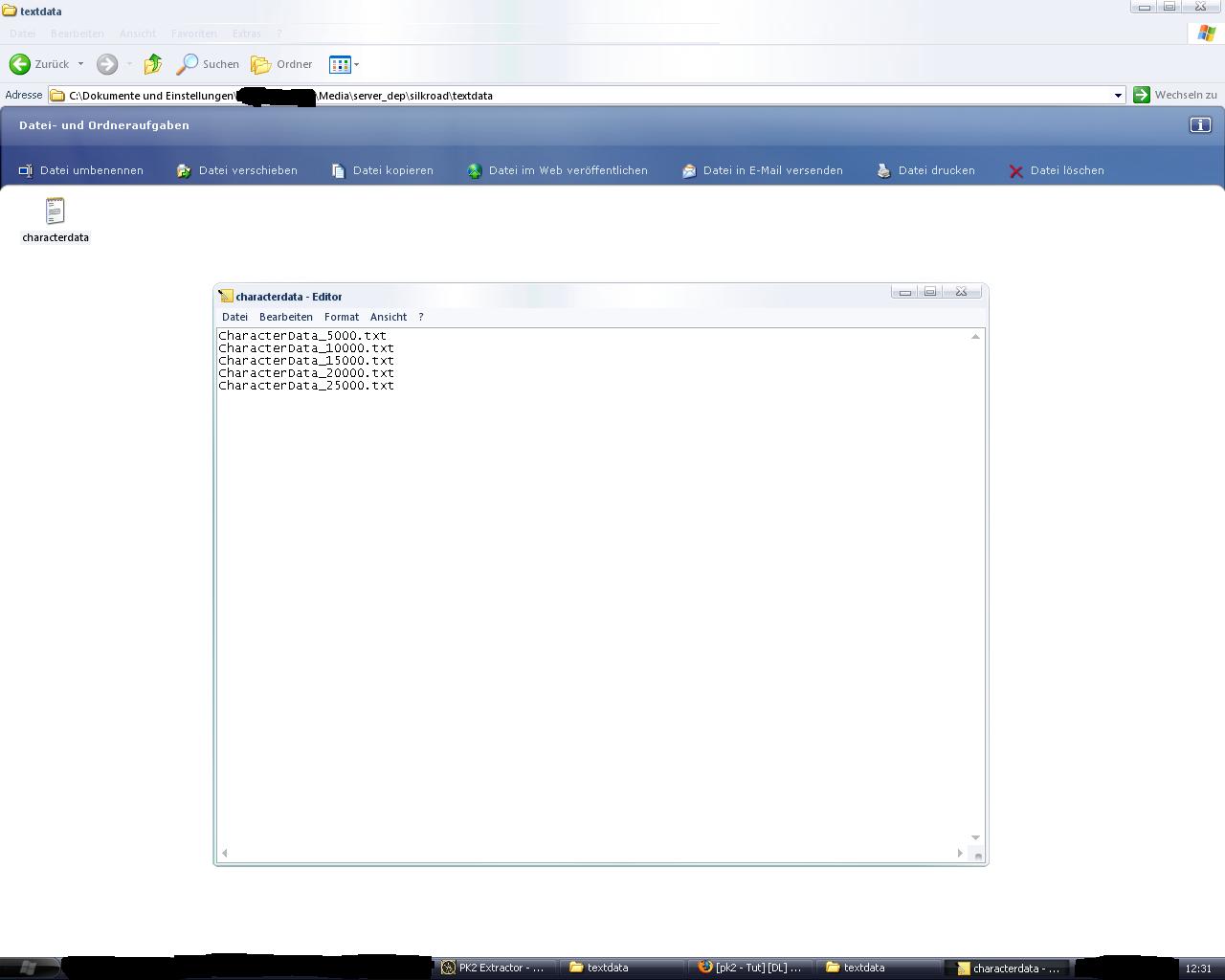Open Format menu in Editor
Screen dimensions: 1225x980
(341, 317)
